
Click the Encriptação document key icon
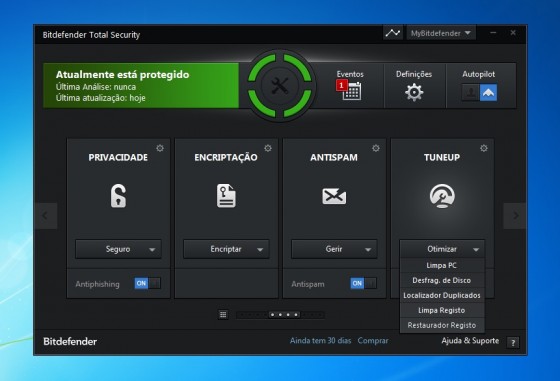pos(226,196)
